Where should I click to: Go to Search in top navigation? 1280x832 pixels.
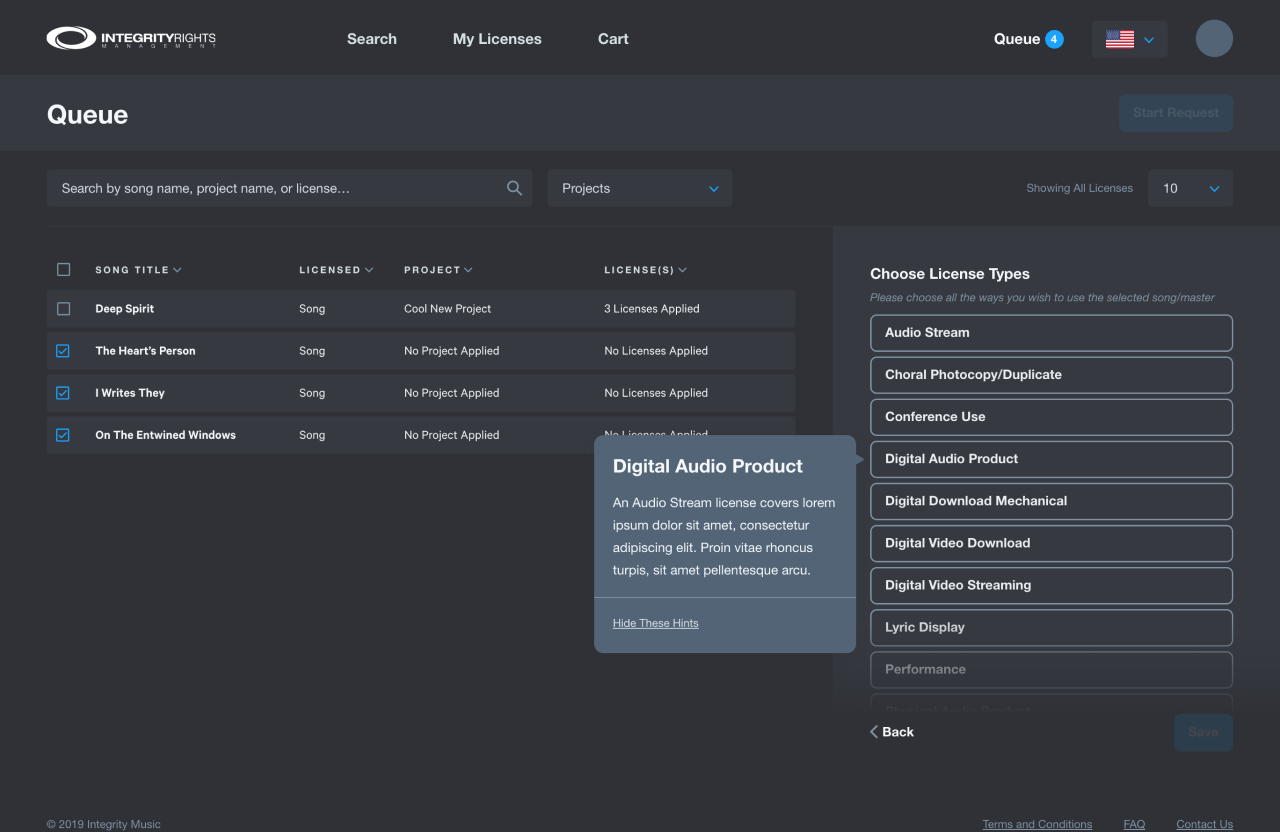[372, 39]
